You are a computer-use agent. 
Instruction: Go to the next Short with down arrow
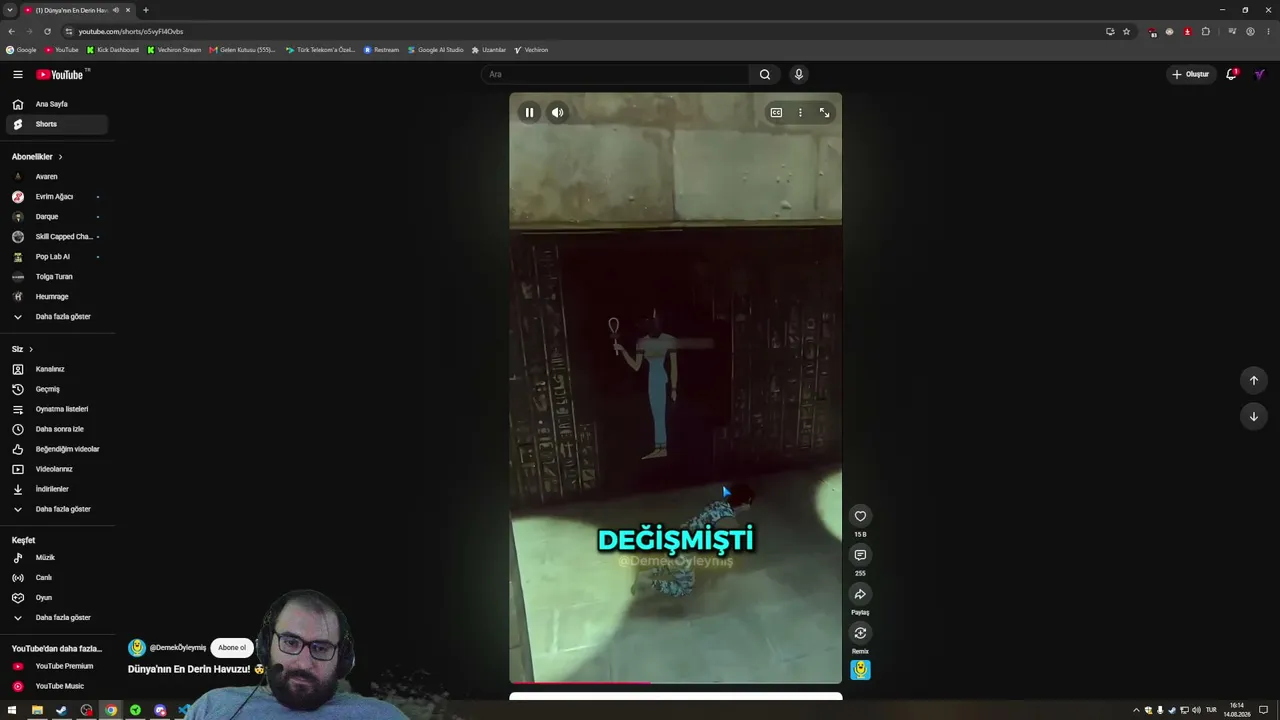1254,416
